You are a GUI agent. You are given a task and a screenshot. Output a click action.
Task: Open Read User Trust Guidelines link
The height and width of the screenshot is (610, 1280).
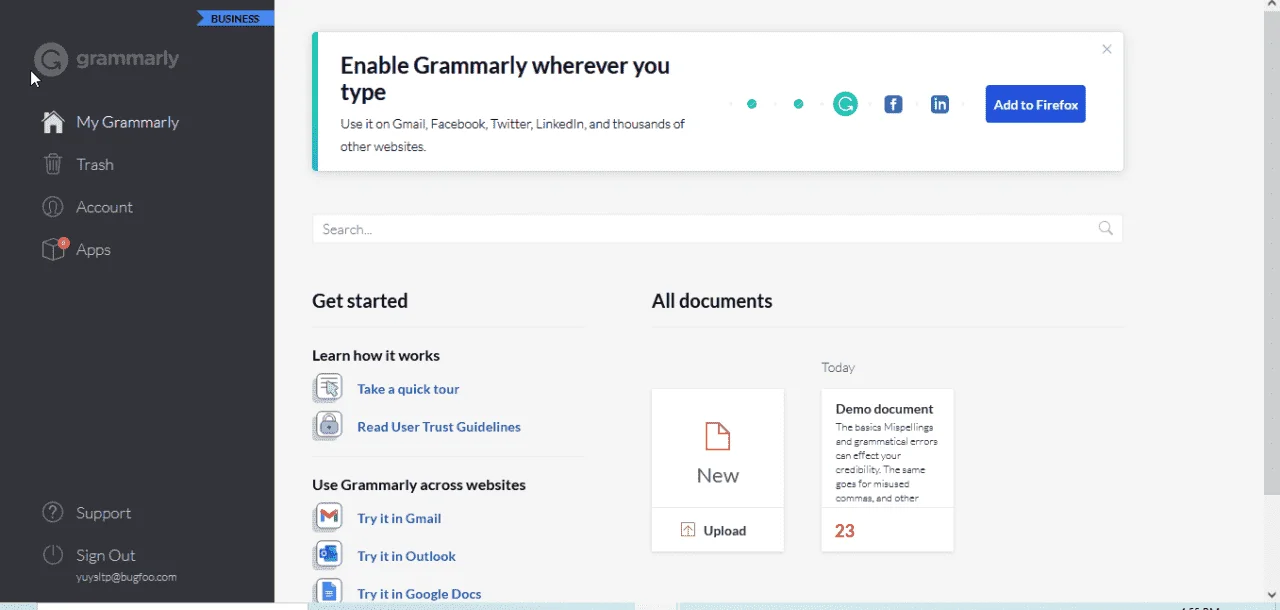click(x=439, y=427)
